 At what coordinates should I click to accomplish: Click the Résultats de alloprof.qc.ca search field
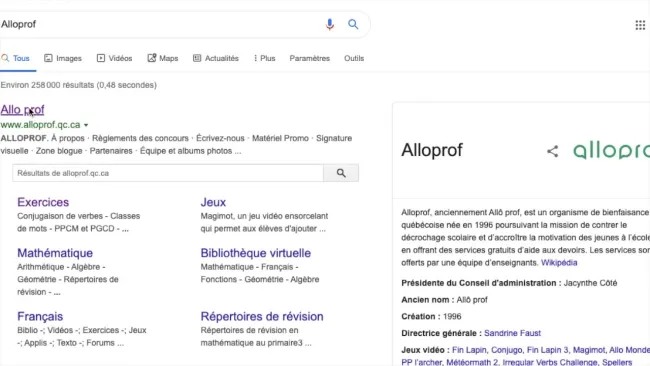click(x=168, y=173)
